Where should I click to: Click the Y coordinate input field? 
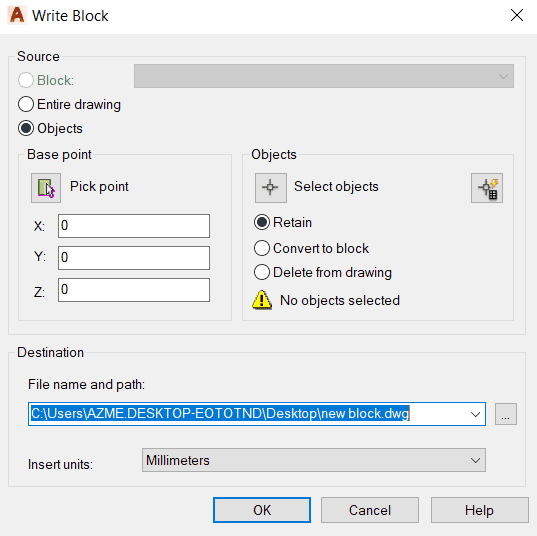pos(134,258)
